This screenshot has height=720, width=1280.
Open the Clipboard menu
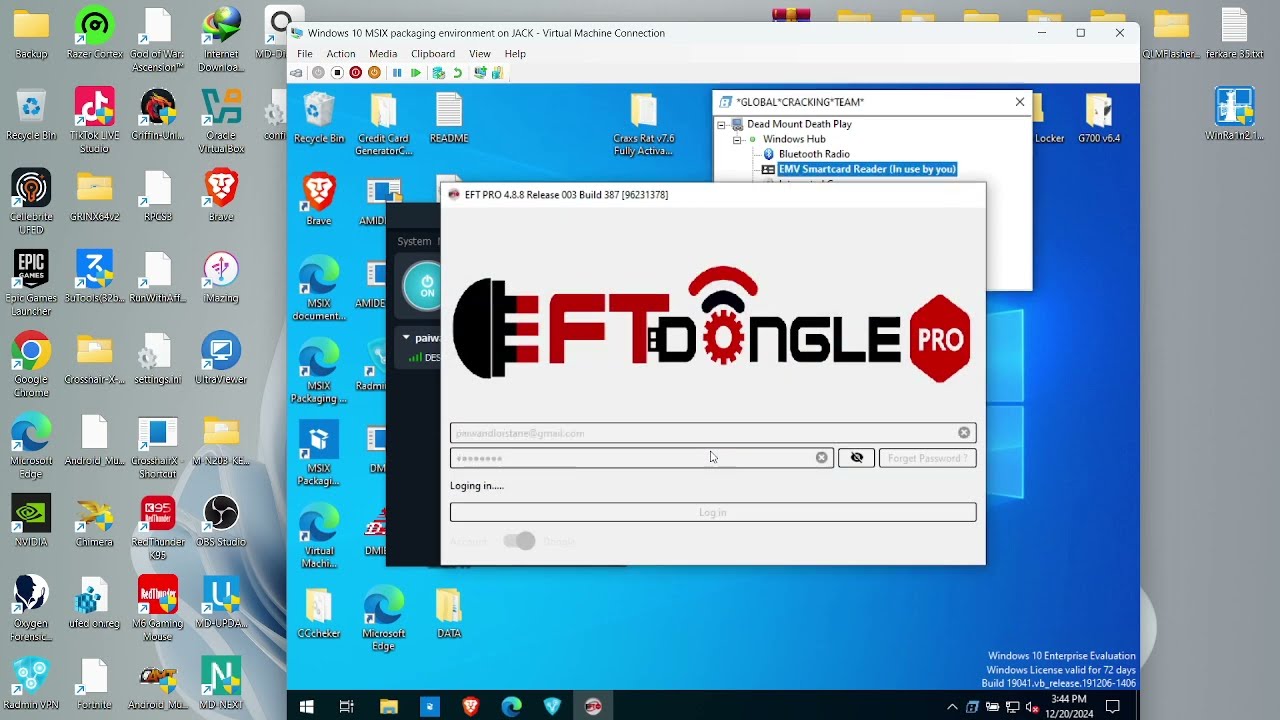pos(433,54)
